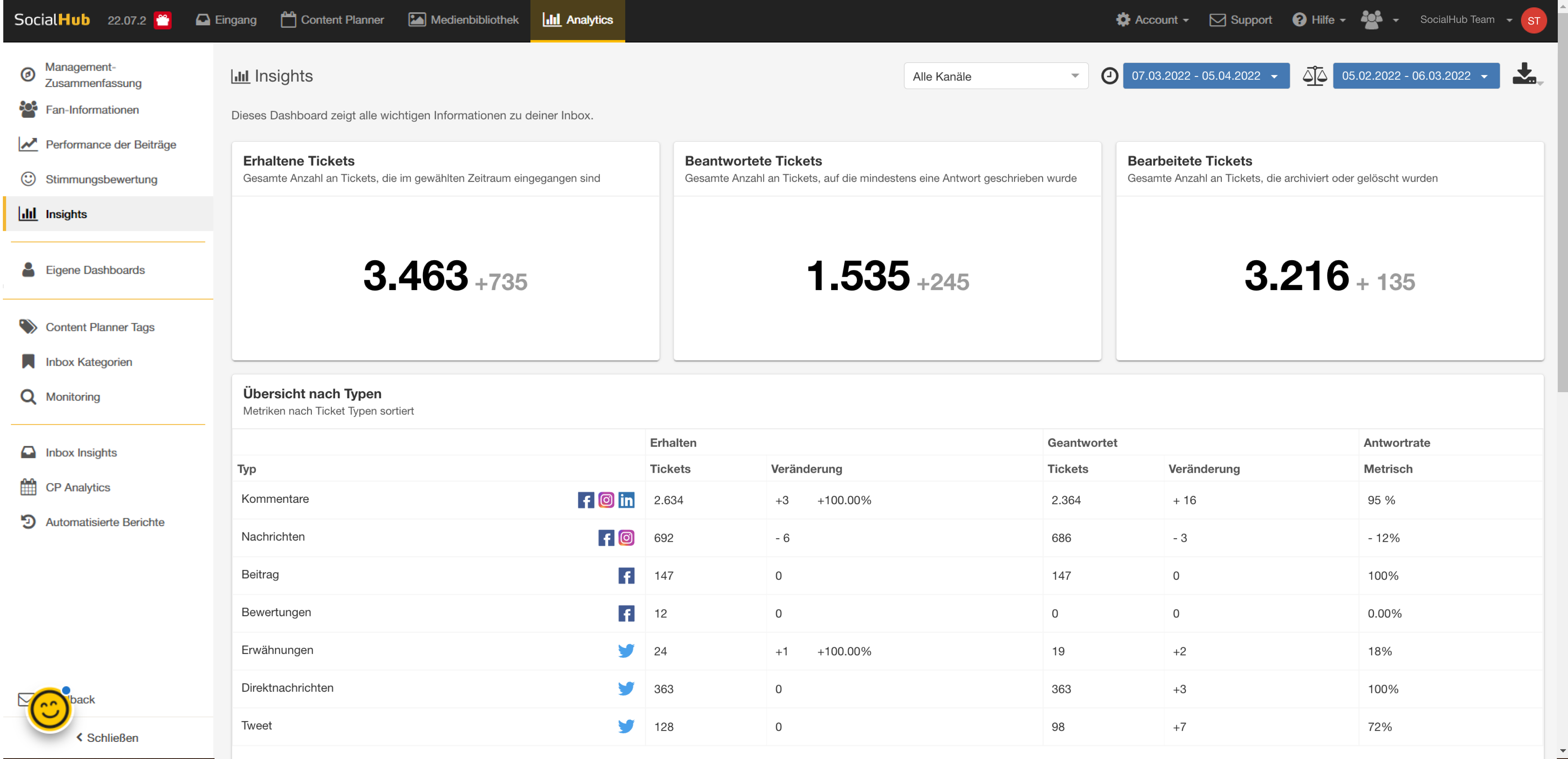
Task: Go to Automatisierte Berichte
Action: click(105, 522)
